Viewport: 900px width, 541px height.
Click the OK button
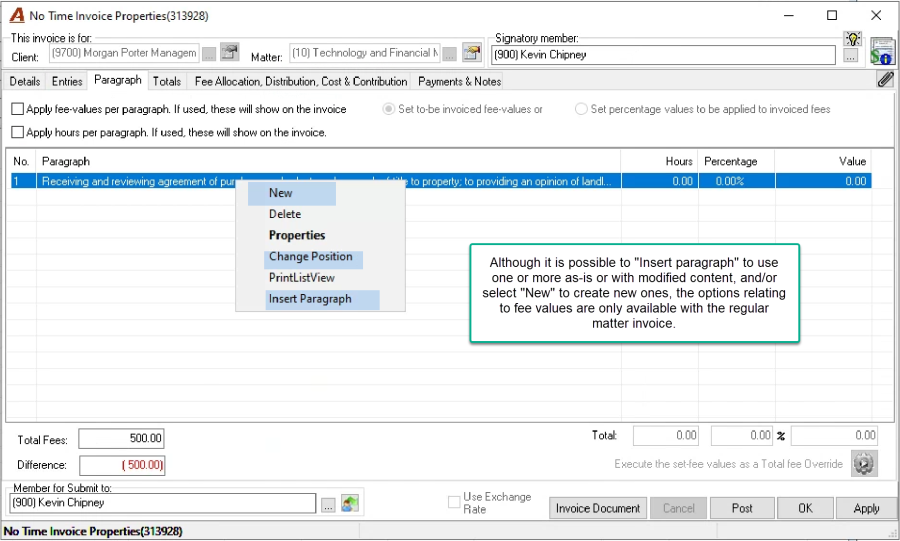tap(805, 508)
